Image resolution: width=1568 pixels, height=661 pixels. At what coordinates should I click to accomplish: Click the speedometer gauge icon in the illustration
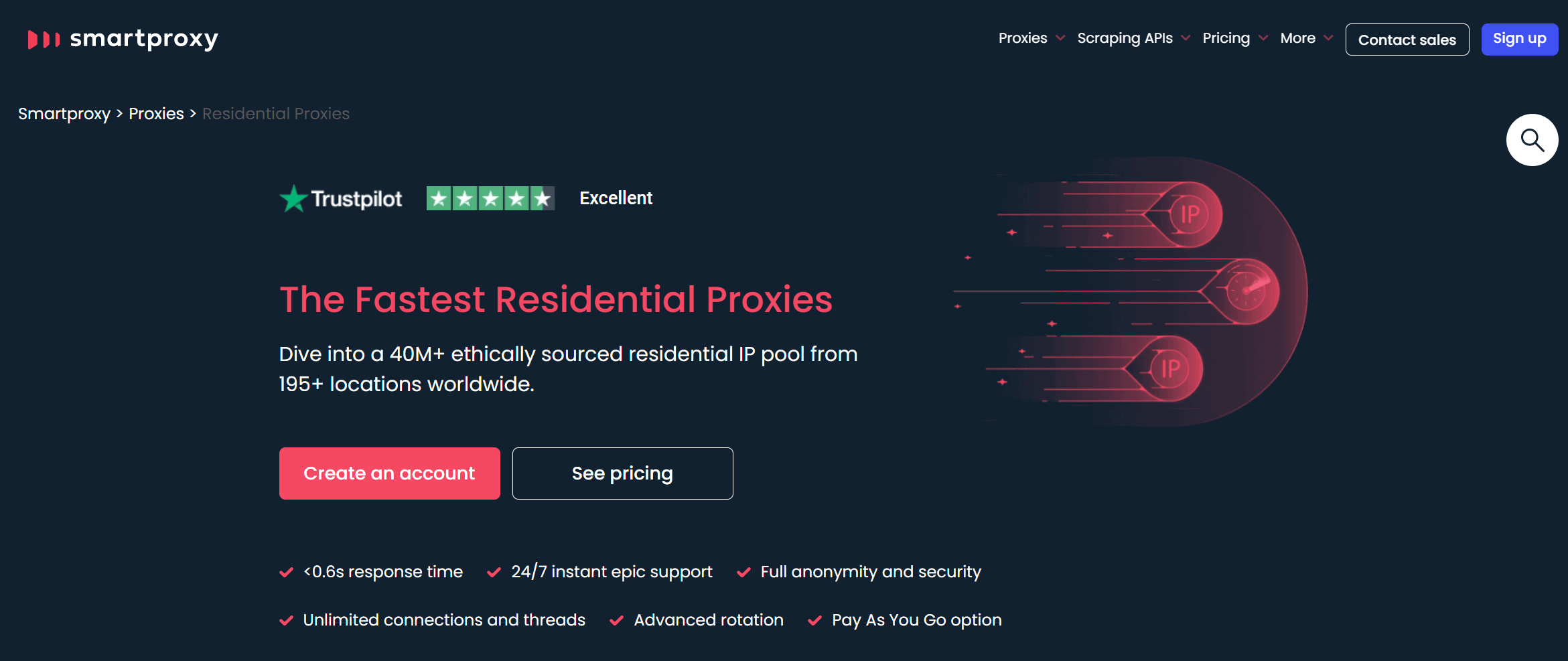tap(1246, 291)
